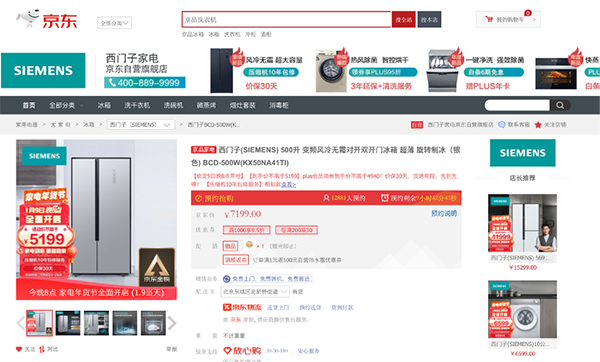
Task: Select the second product thumbnail
Action: tap(68, 323)
